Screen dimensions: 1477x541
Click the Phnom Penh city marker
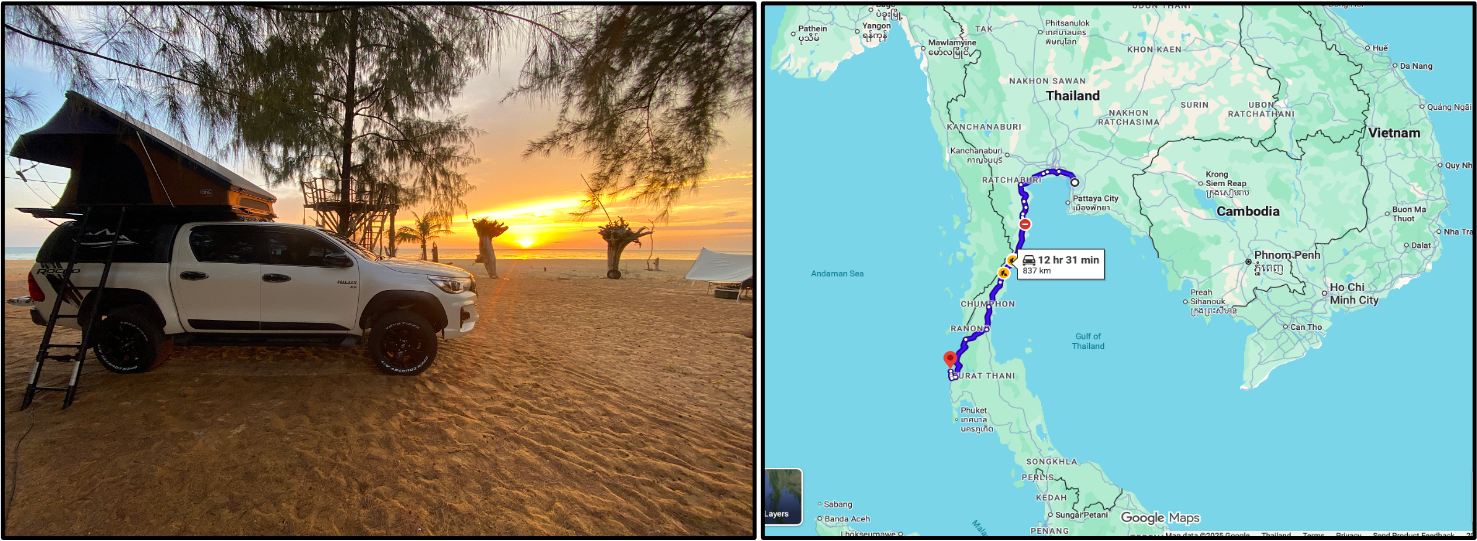pos(1248,261)
